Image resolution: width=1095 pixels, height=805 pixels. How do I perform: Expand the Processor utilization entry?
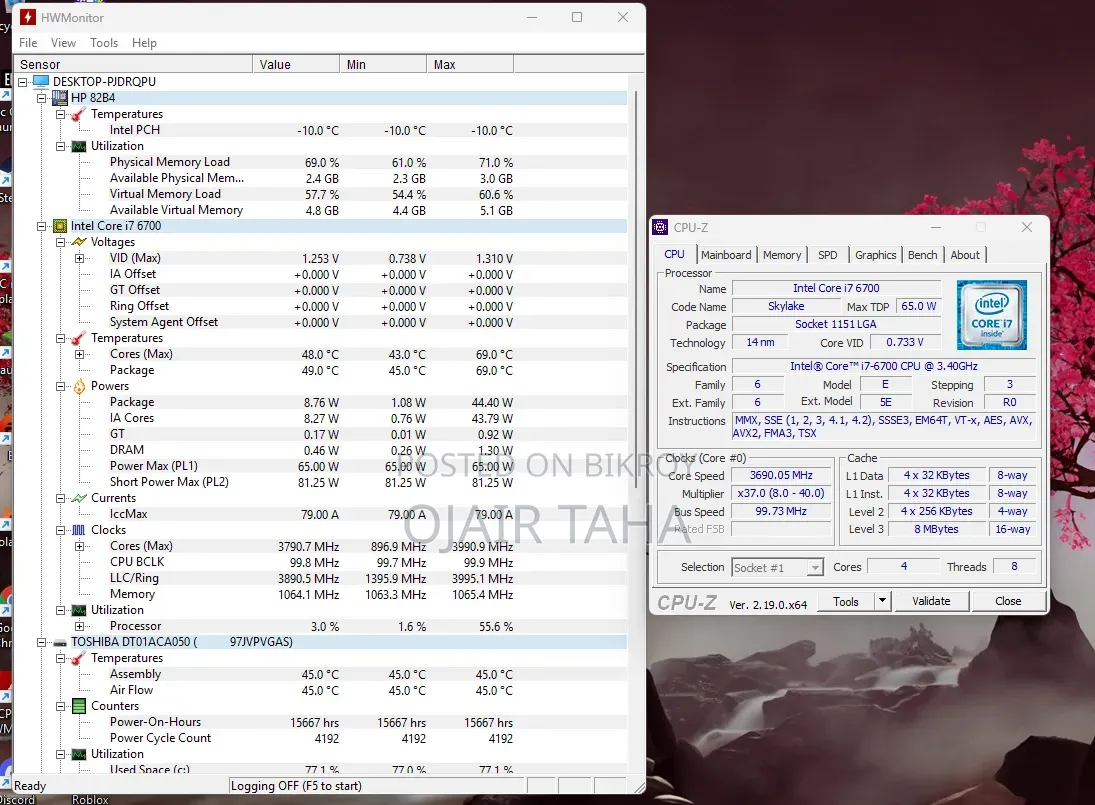tap(80, 626)
